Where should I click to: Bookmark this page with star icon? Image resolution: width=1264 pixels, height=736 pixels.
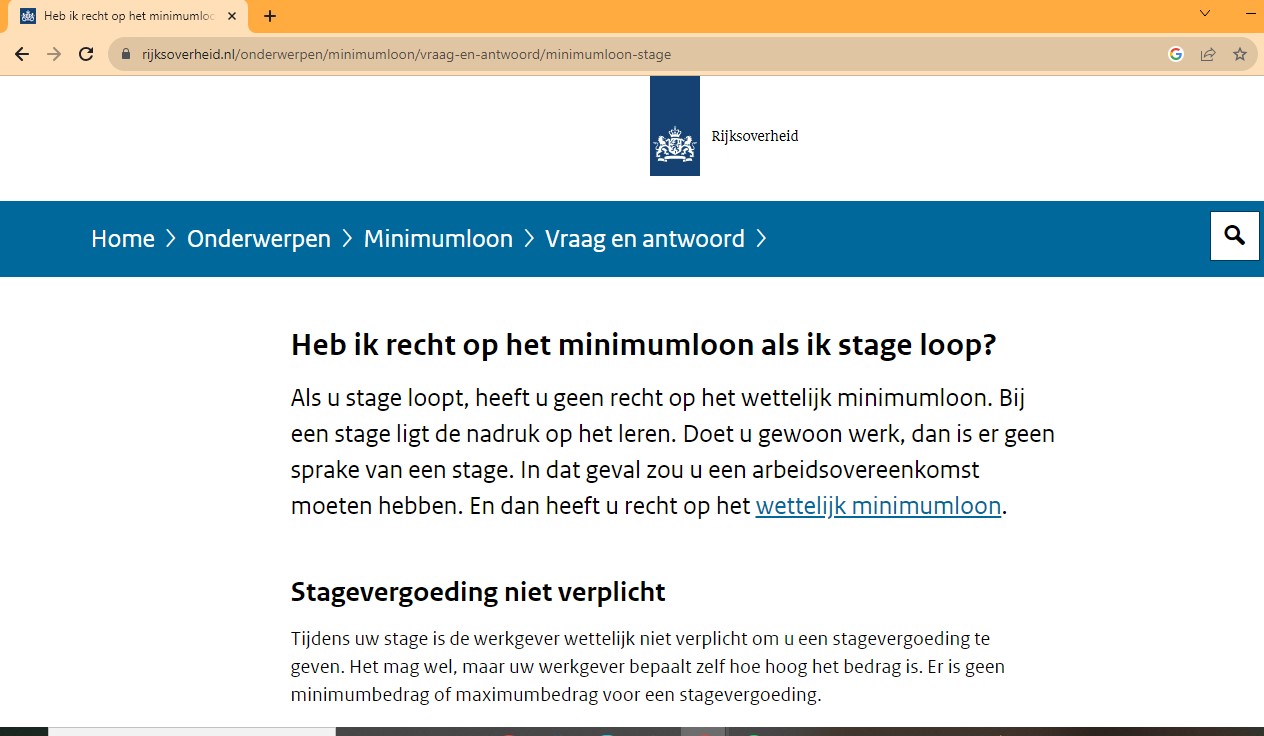tap(1240, 54)
